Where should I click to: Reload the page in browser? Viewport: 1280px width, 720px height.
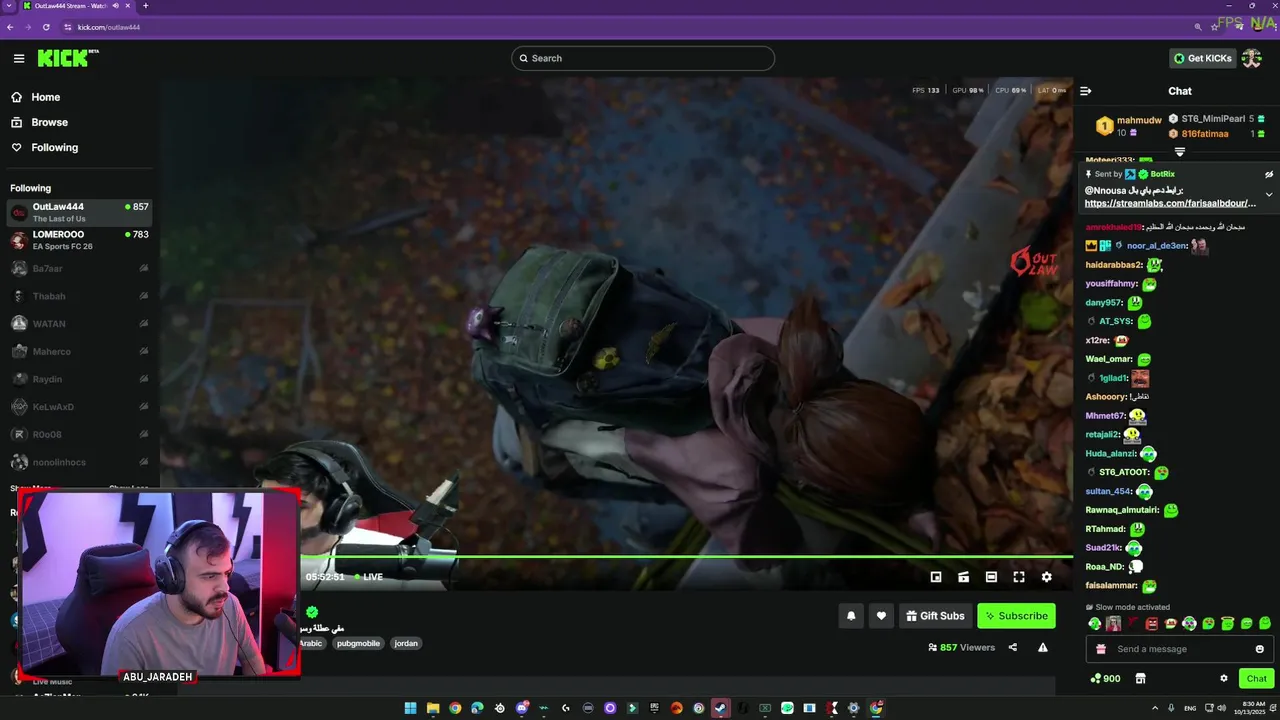pyautogui.click(x=46, y=27)
